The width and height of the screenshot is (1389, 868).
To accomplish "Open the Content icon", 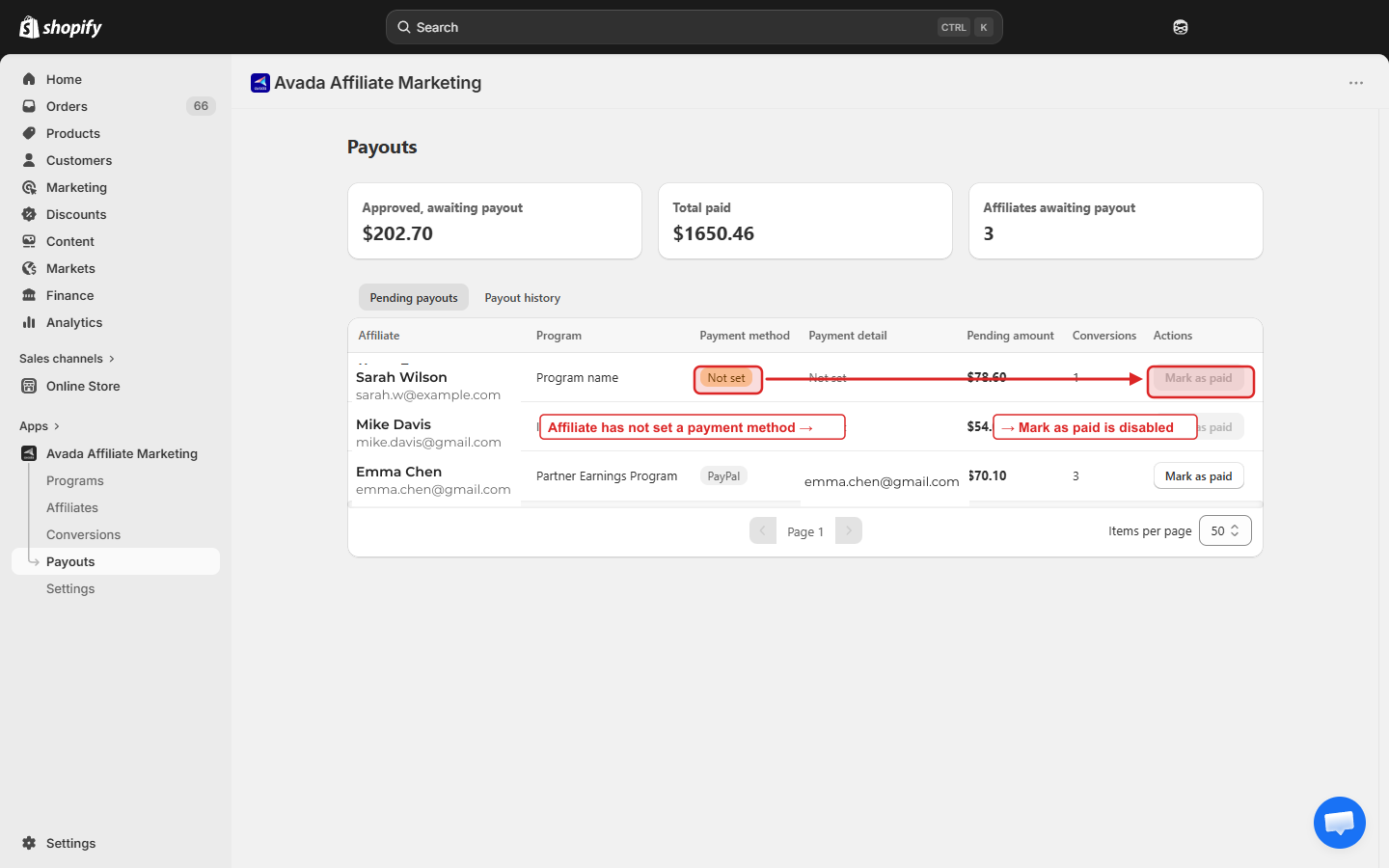I will pyautogui.click(x=29, y=241).
